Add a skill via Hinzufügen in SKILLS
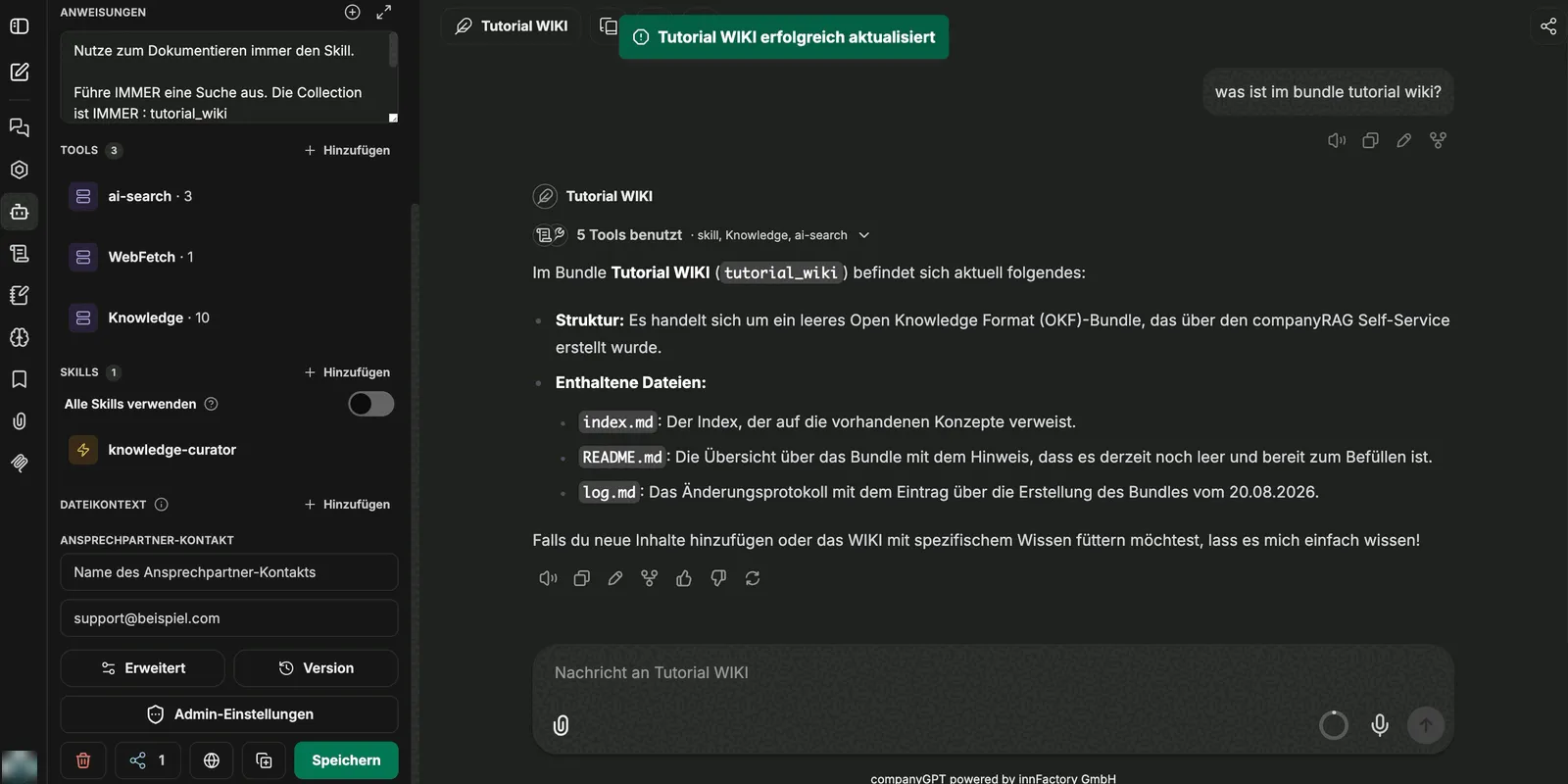 click(347, 372)
